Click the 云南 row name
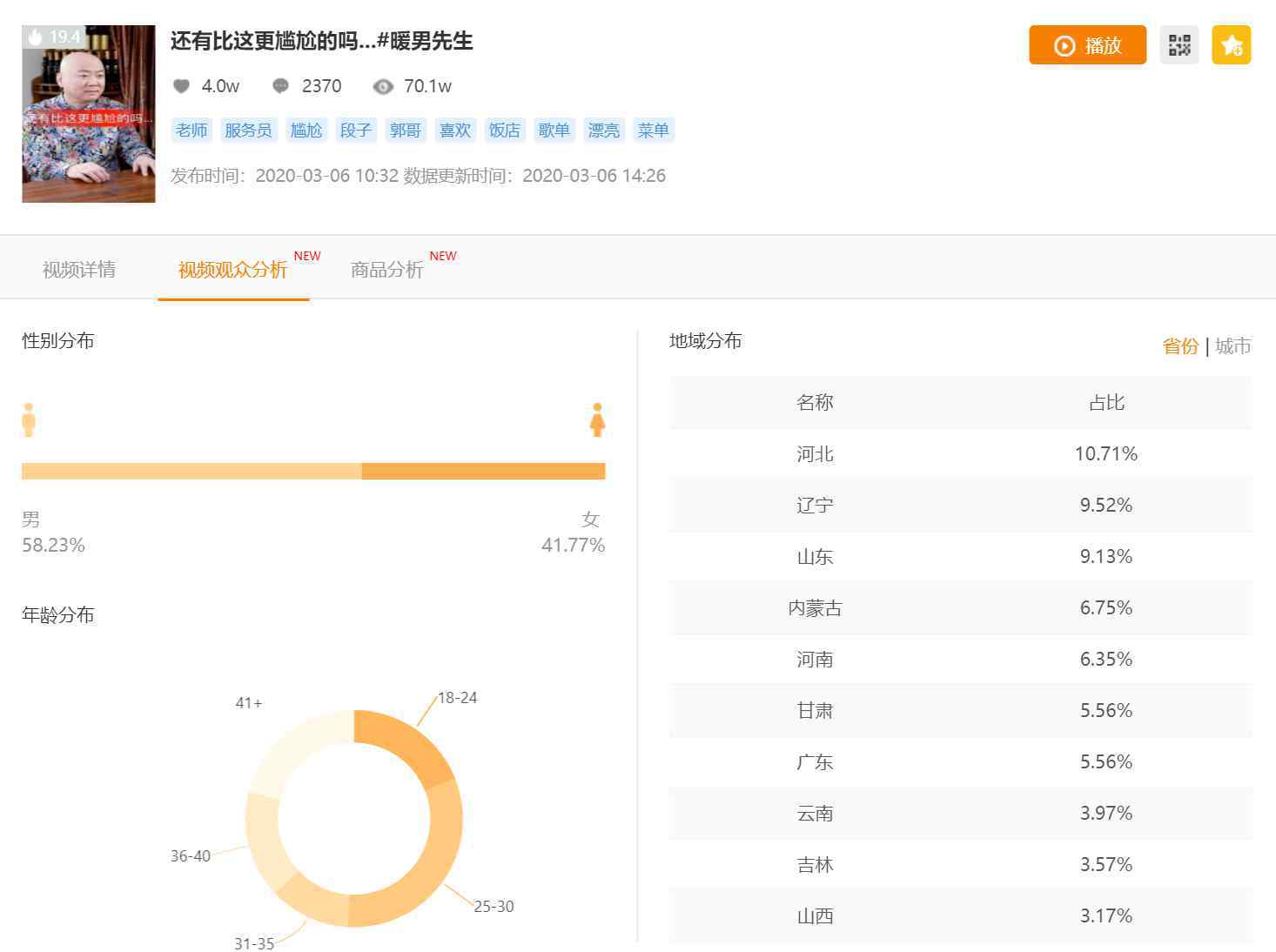1276x952 pixels. [x=815, y=814]
